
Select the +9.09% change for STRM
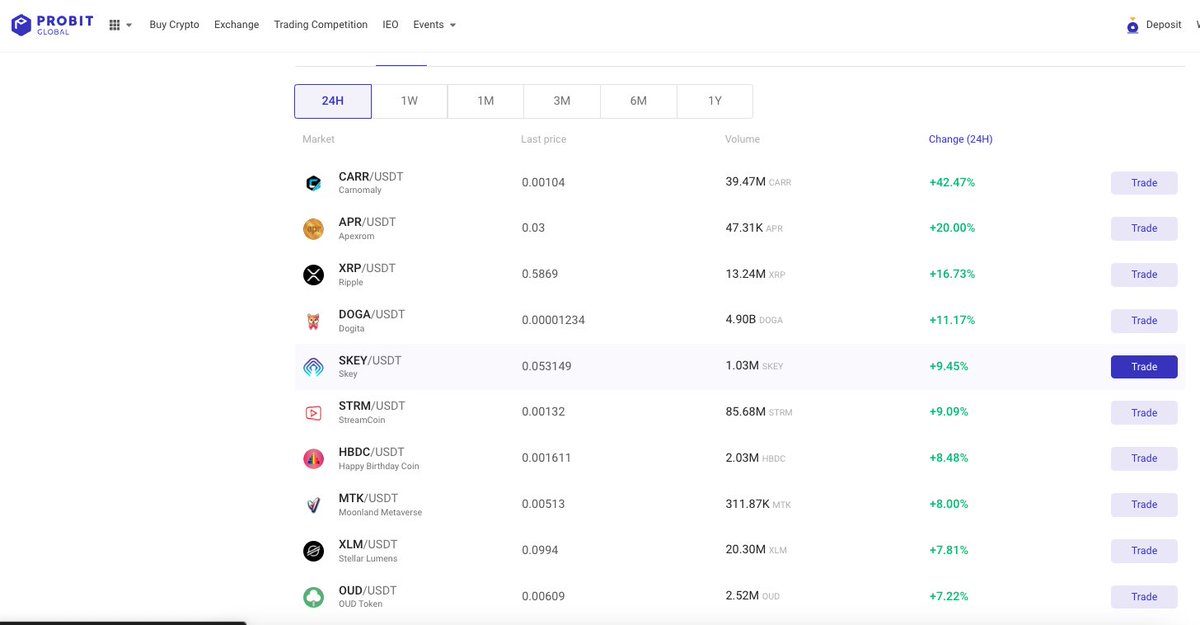pos(949,412)
